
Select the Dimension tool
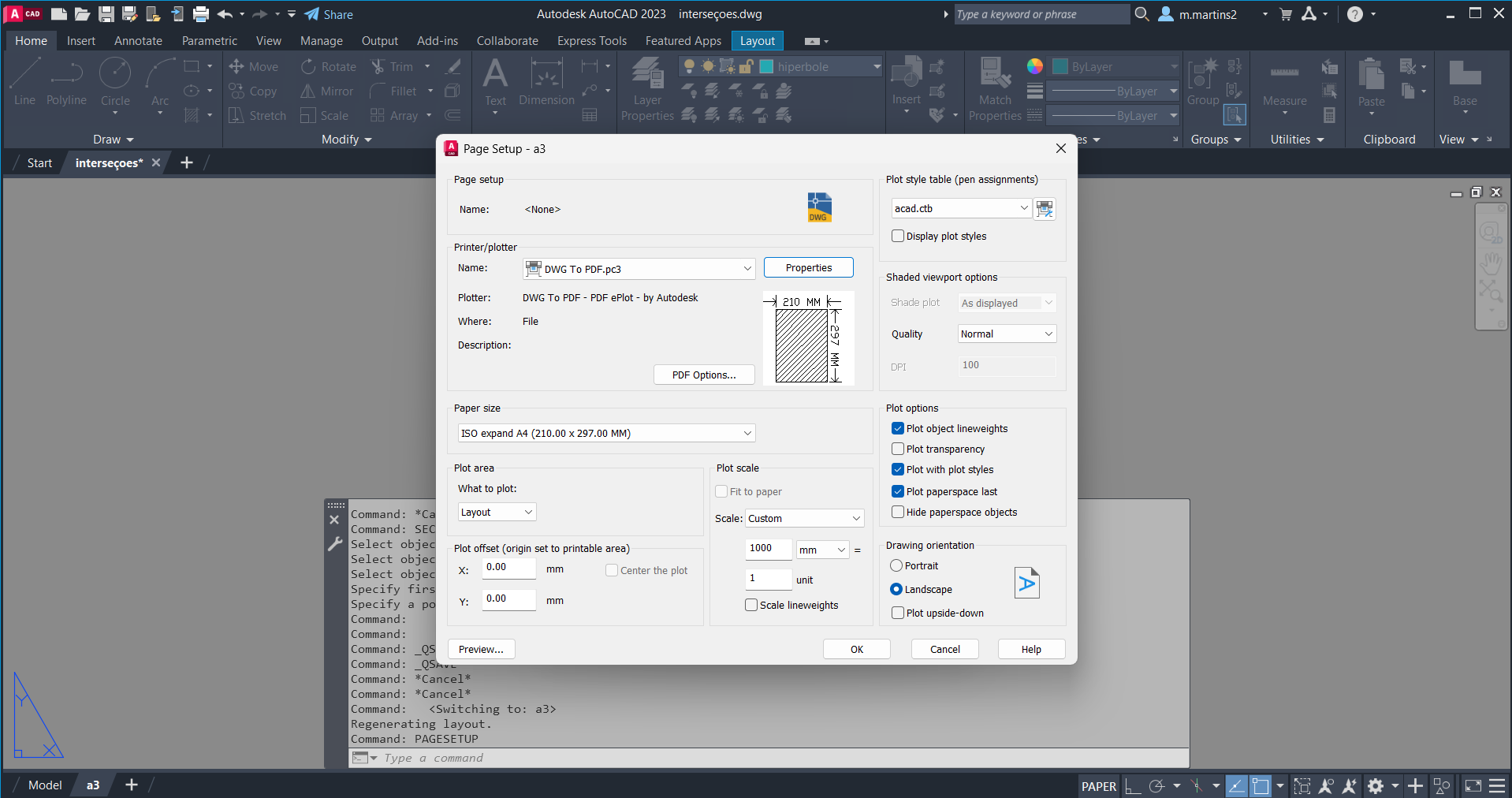pos(546,82)
